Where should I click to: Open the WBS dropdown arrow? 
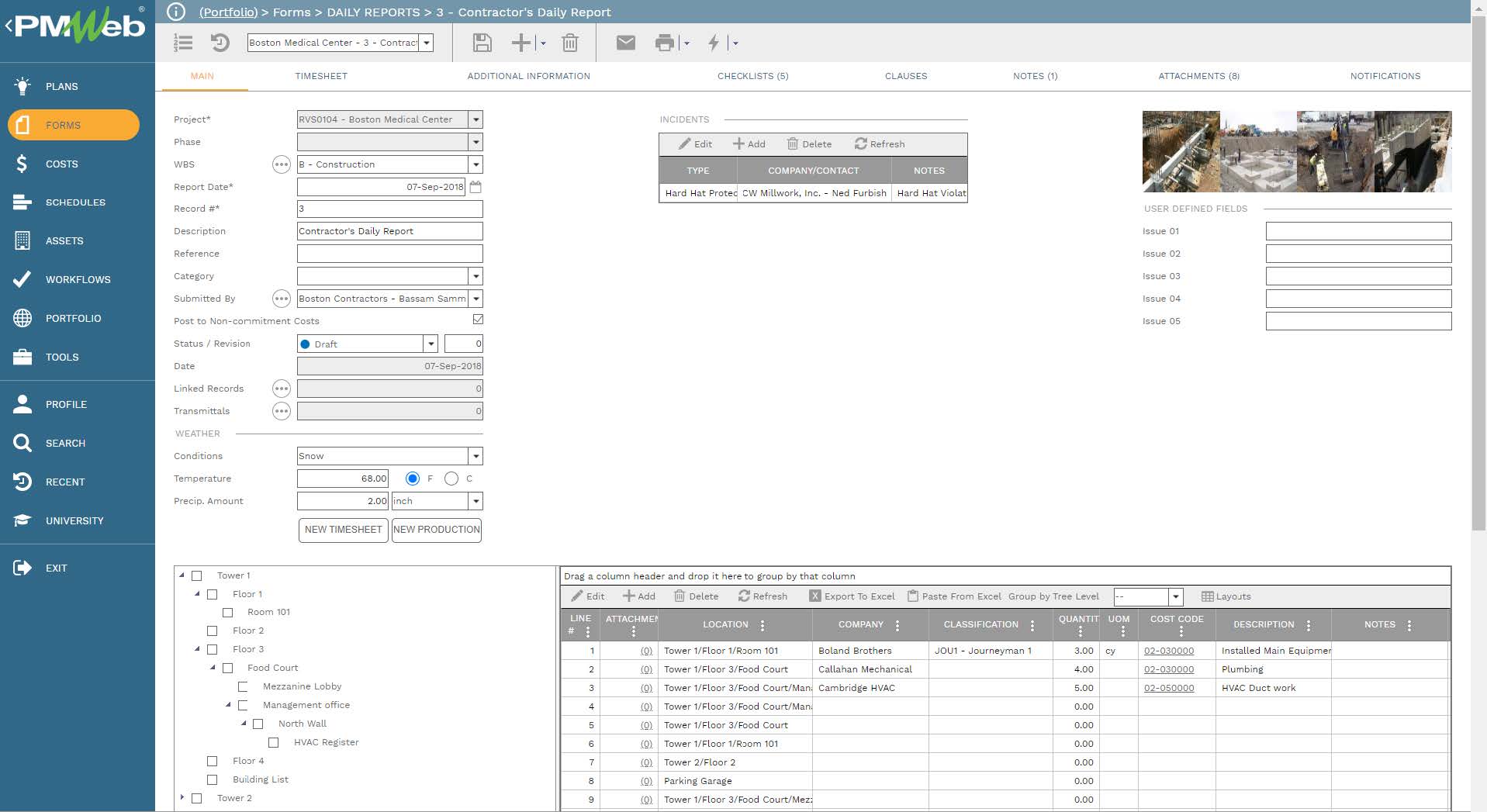coord(476,164)
